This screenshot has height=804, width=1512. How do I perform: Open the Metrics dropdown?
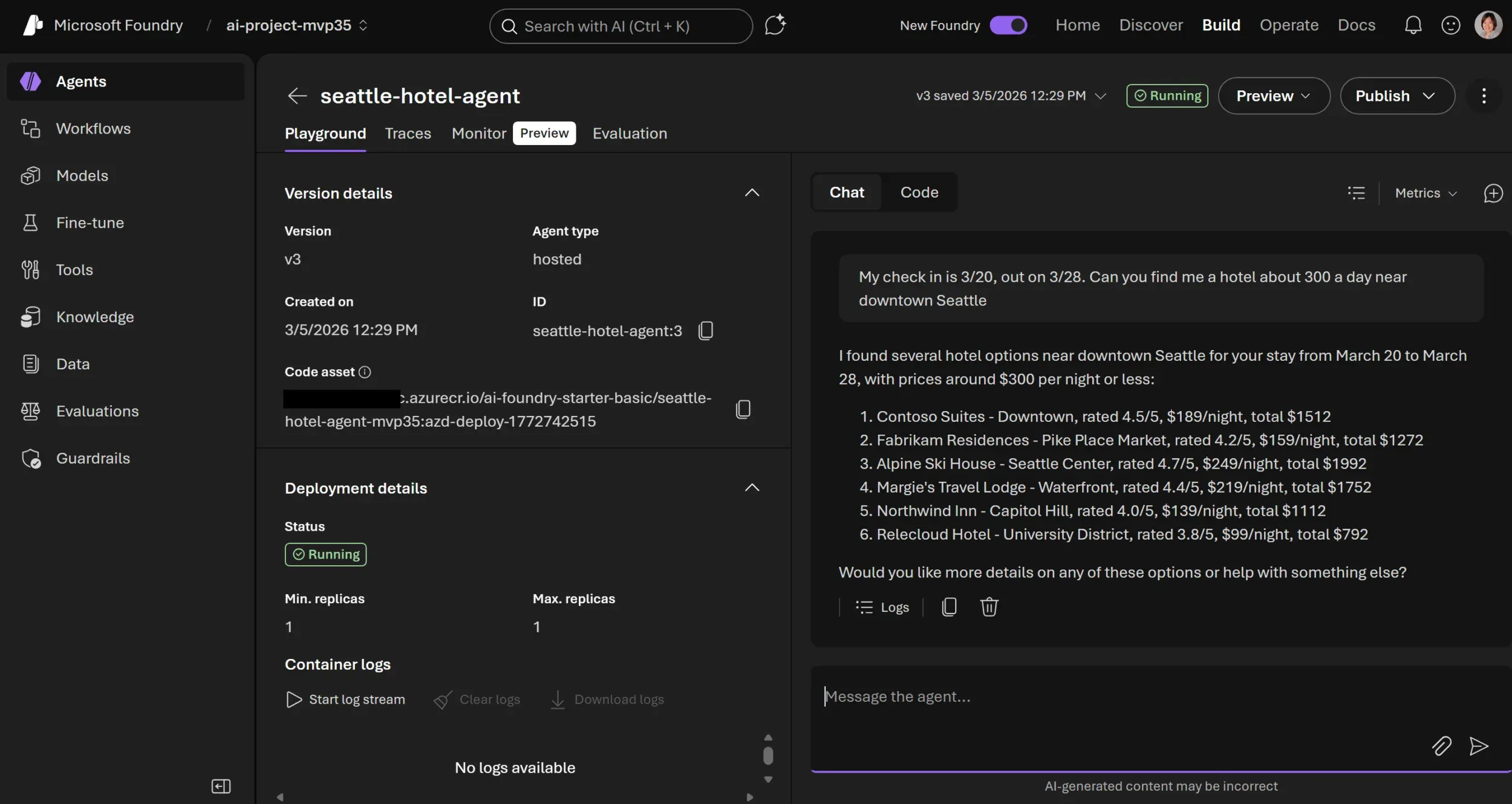tap(1425, 192)
